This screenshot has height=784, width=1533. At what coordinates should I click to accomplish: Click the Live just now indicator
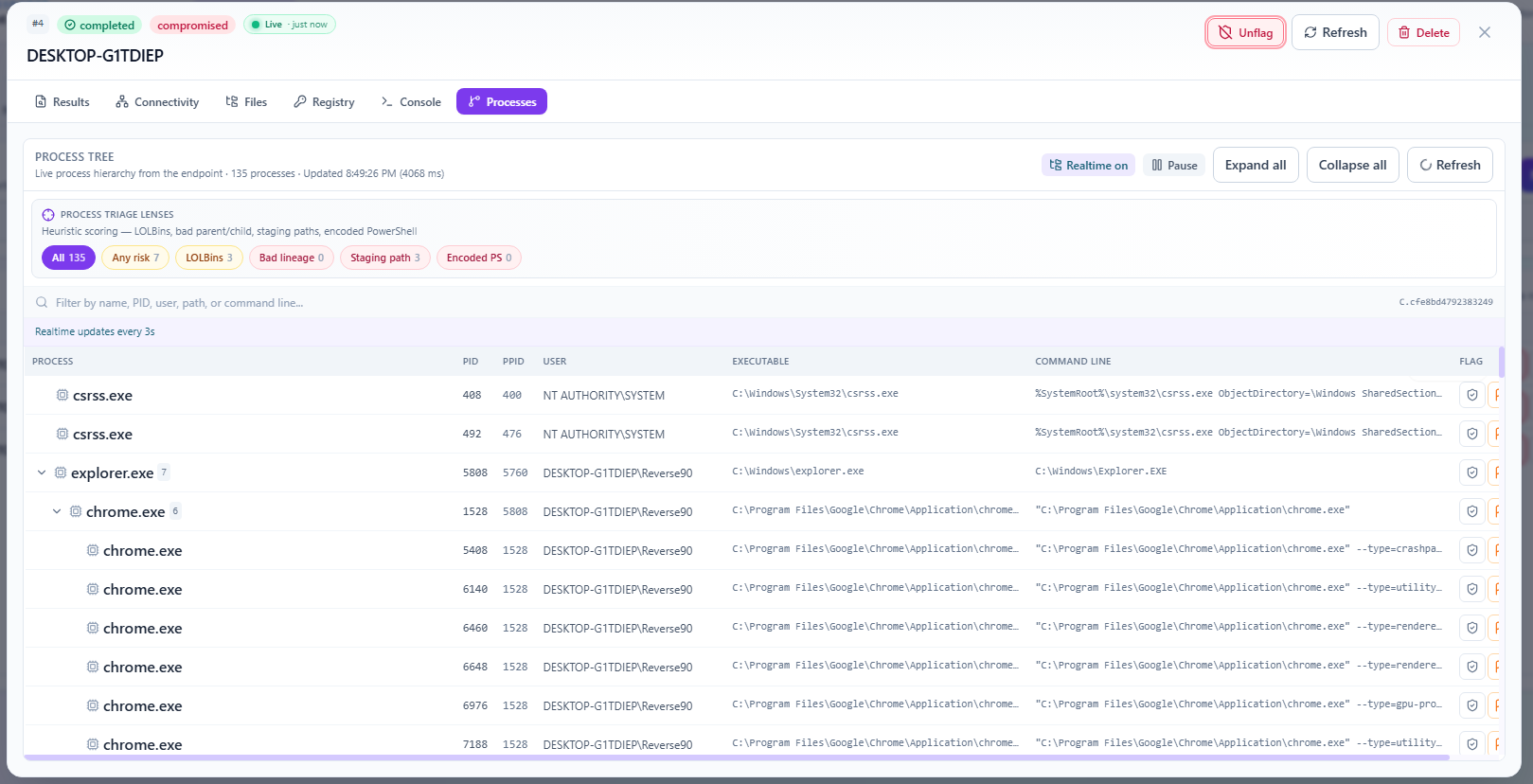pyautogui.click(x=290, y=25)
